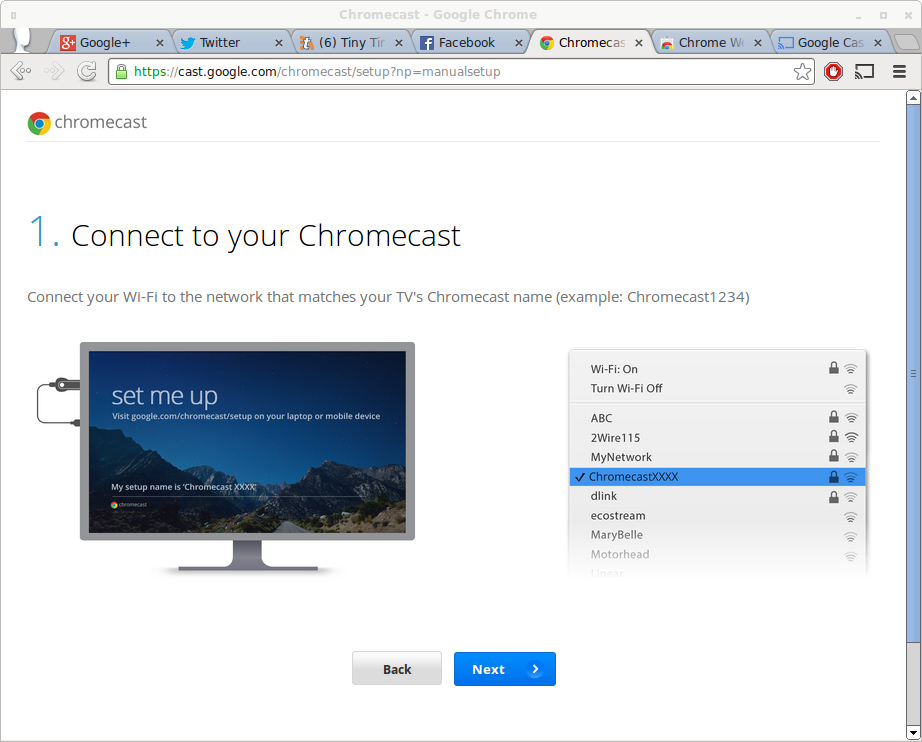
Task: Close the Tiny Tim tab
Action: [x=399, y=43]
